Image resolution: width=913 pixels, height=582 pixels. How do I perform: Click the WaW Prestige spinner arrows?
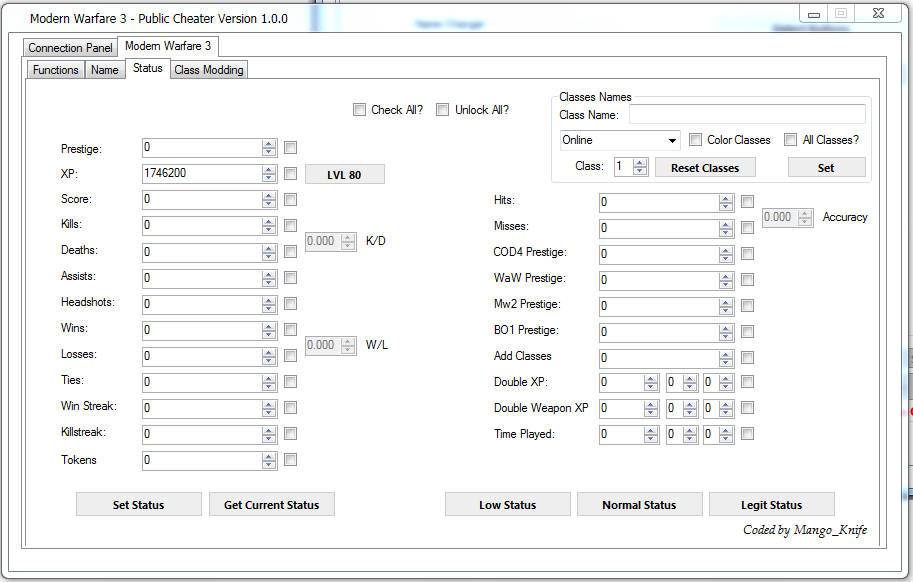pos(726,280)
